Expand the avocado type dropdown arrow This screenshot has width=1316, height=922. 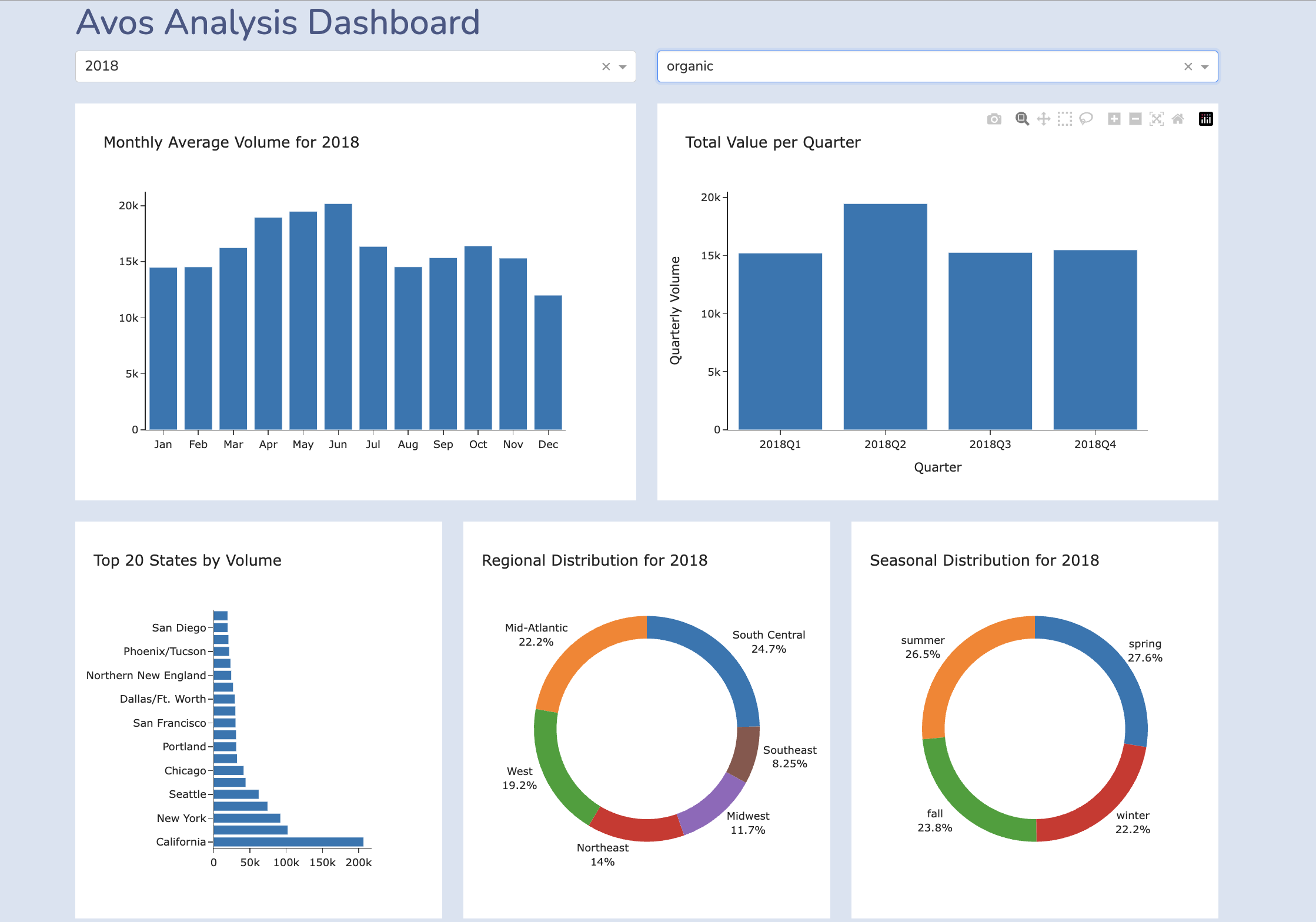coord(1204,66)
